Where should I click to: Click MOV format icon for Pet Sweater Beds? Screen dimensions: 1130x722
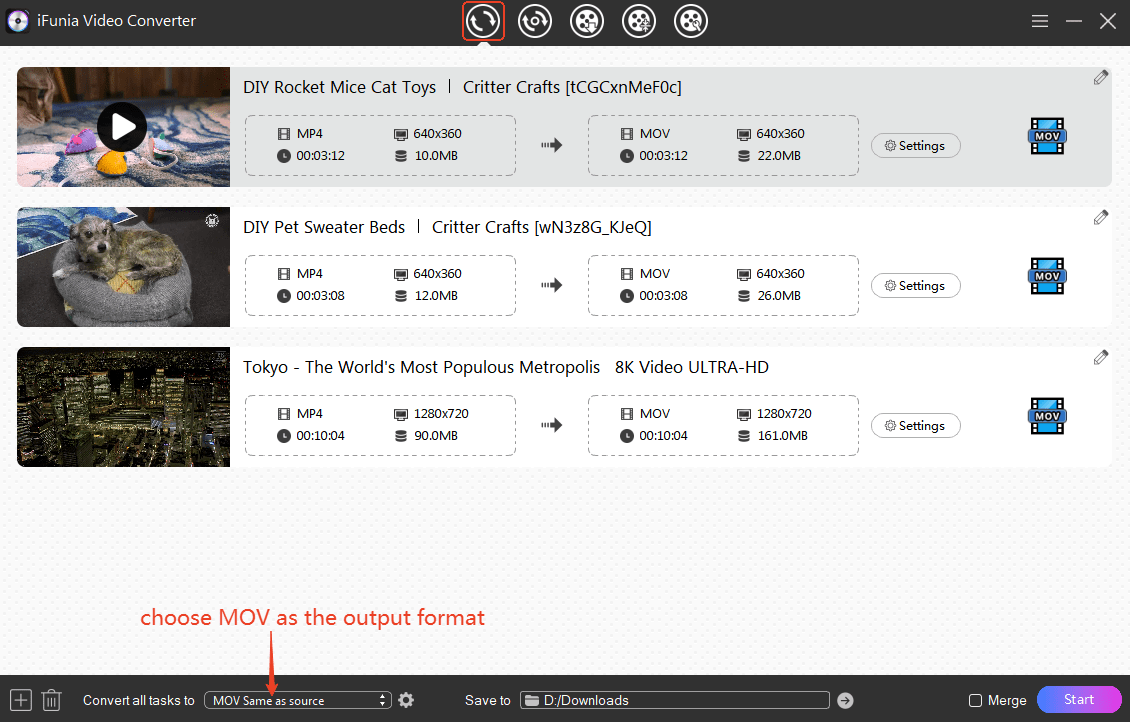(1047, 276)
